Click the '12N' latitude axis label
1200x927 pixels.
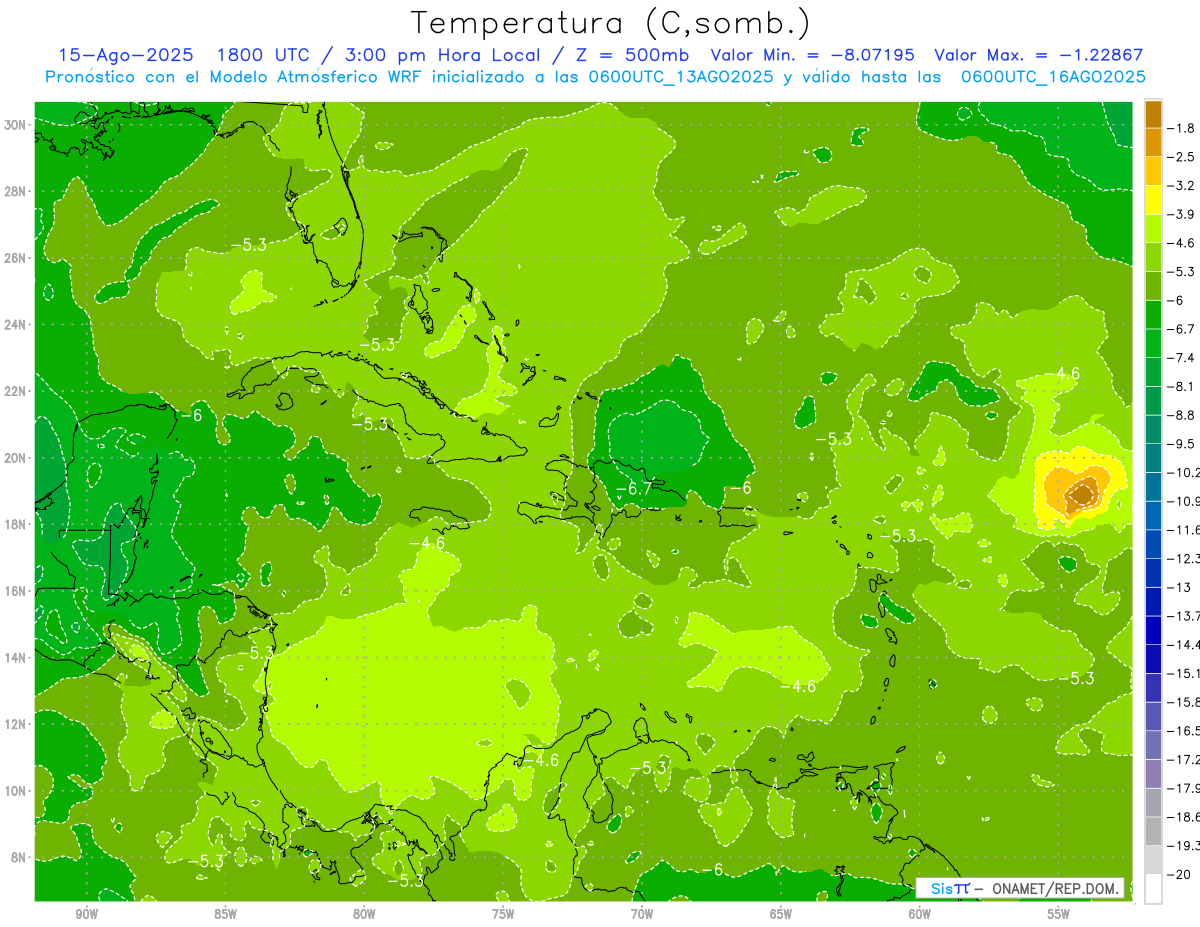point(17,724)
